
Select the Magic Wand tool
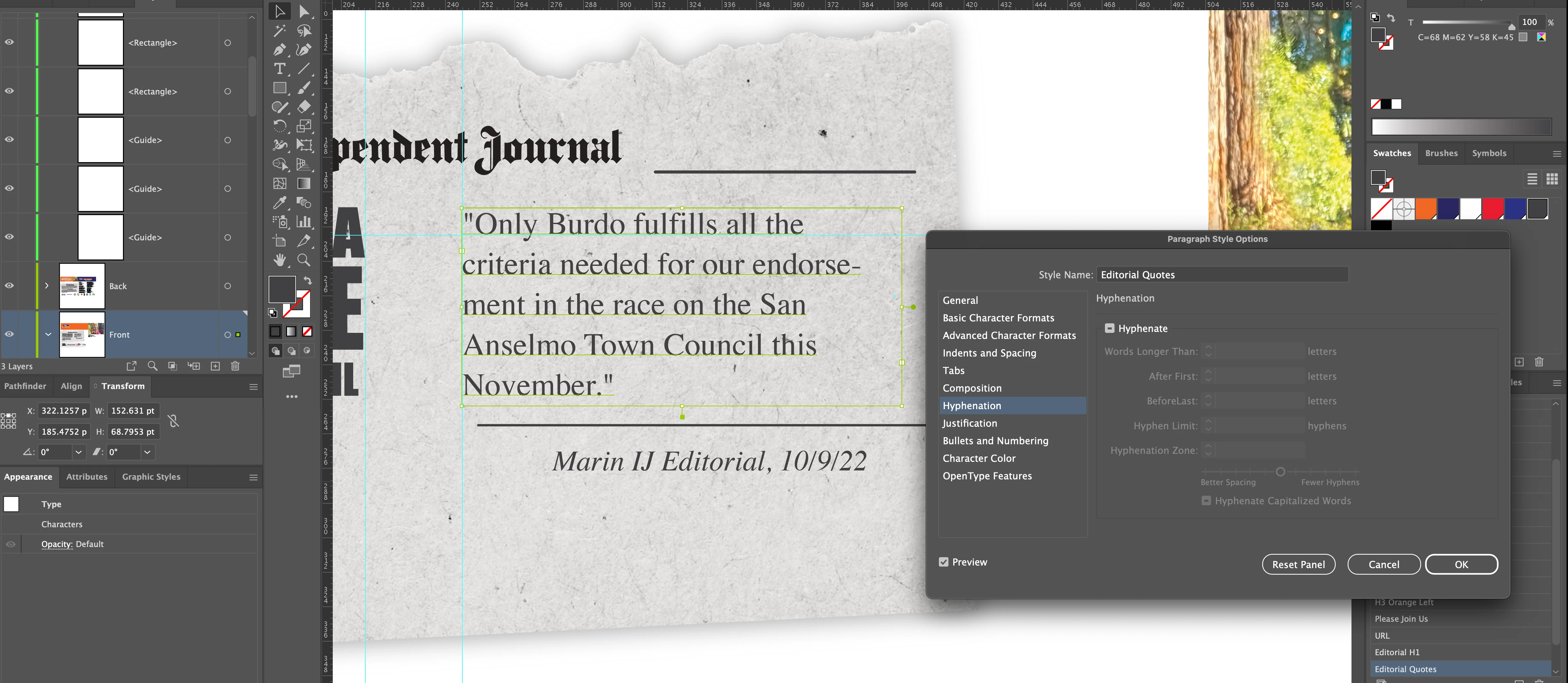279,30
